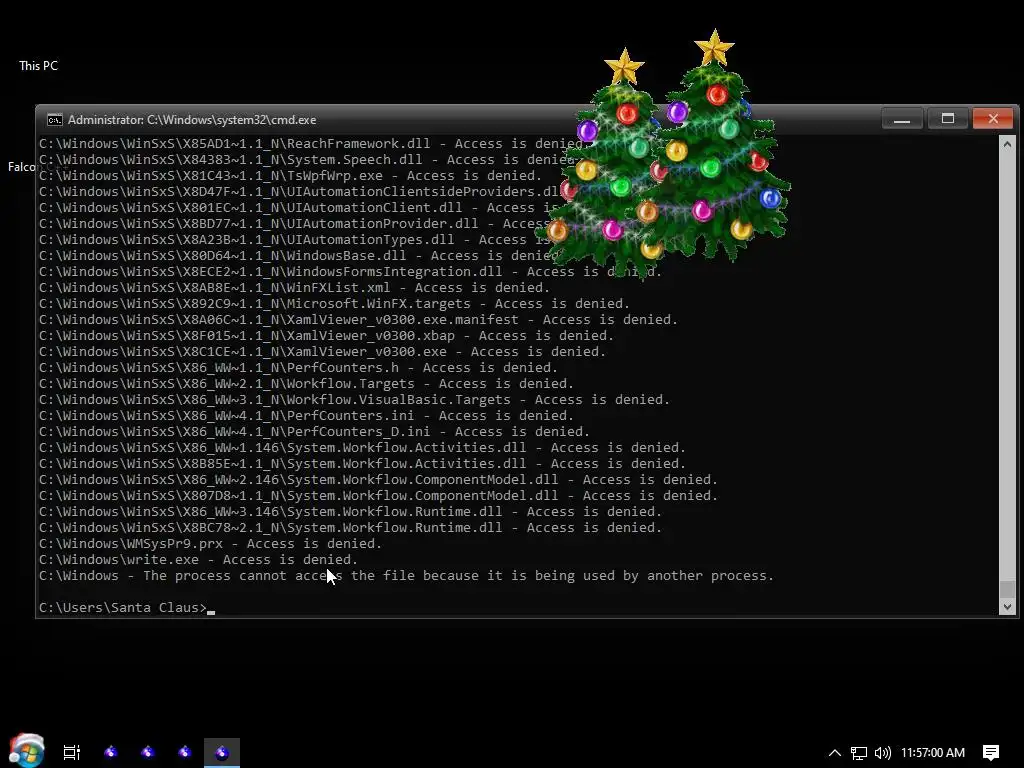This screenshot has width=1024, height=768.
Task: Click the clock showing 11:57:00 AM
Action: [933, 753]
